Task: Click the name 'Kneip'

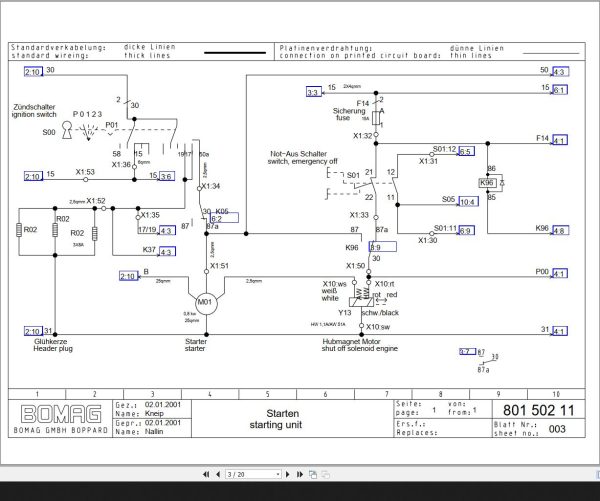Action: (154, 414)
